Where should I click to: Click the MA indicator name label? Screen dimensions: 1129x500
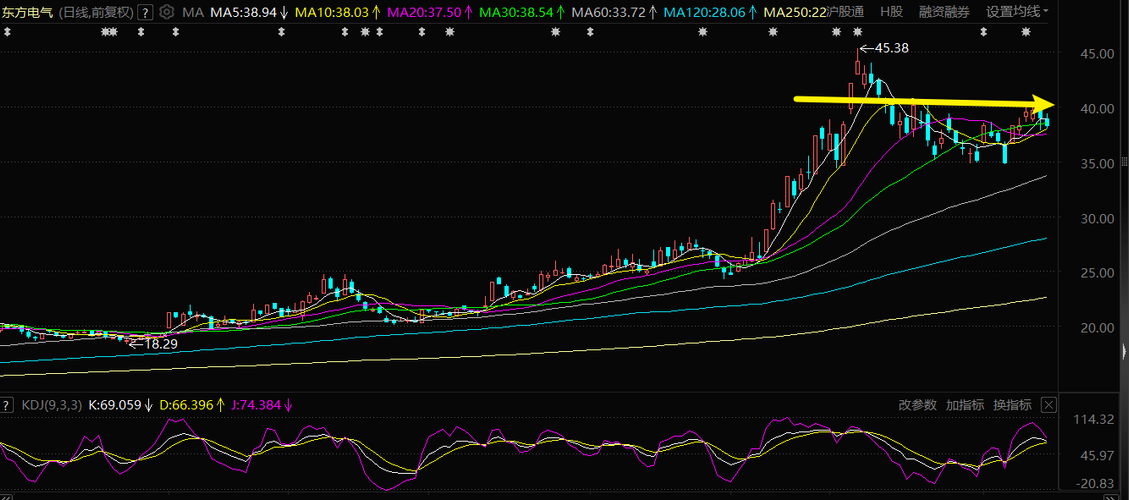point(192,12)
